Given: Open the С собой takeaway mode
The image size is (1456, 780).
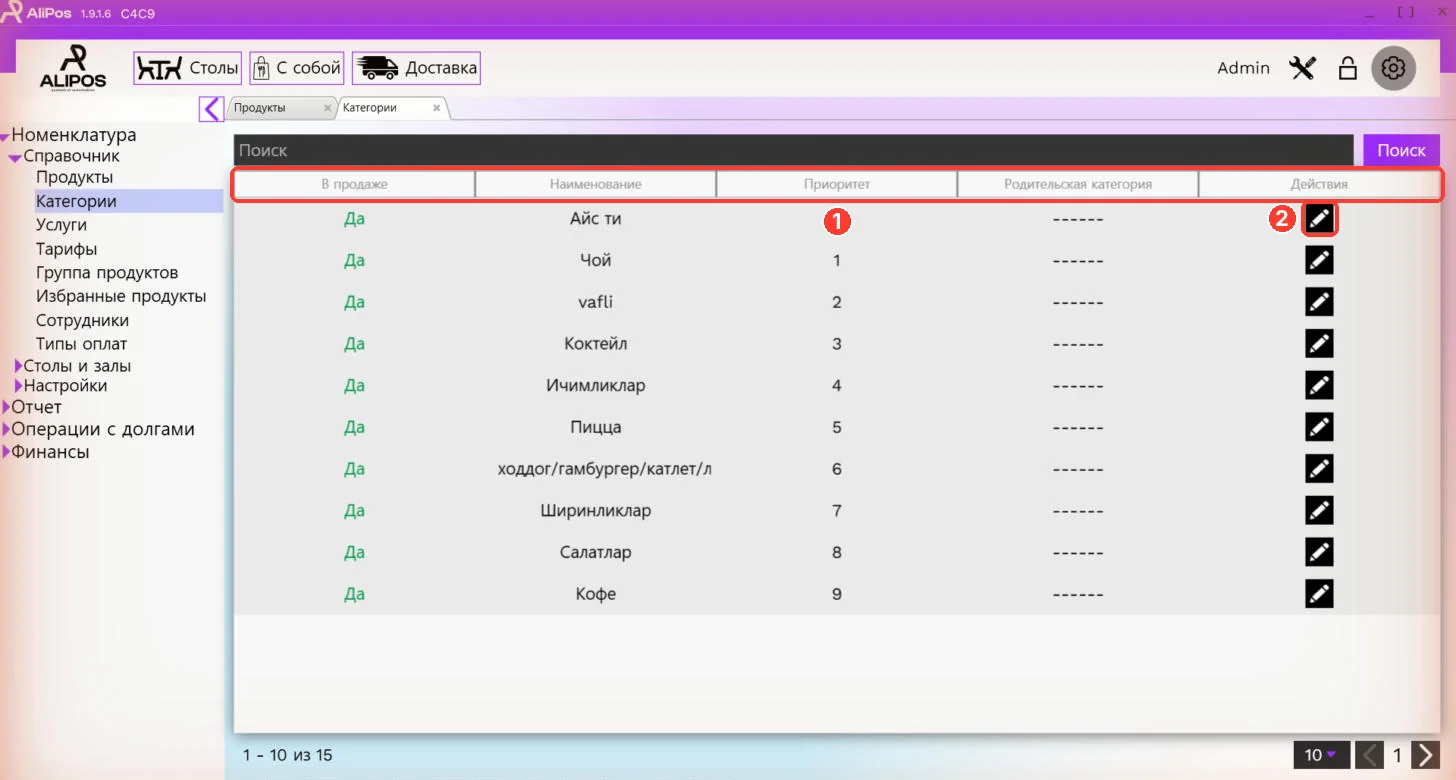Looking at the screenshot, I should coord(297,68).
